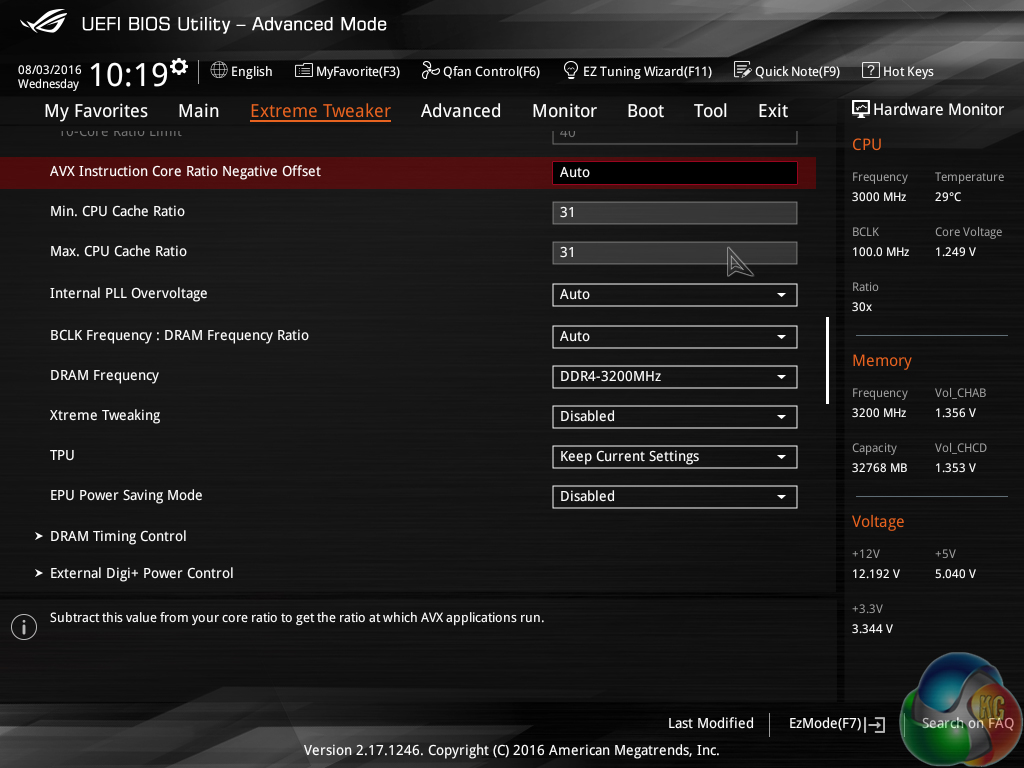Open the Xtreme Tweaking dropdown

(675, 417)
